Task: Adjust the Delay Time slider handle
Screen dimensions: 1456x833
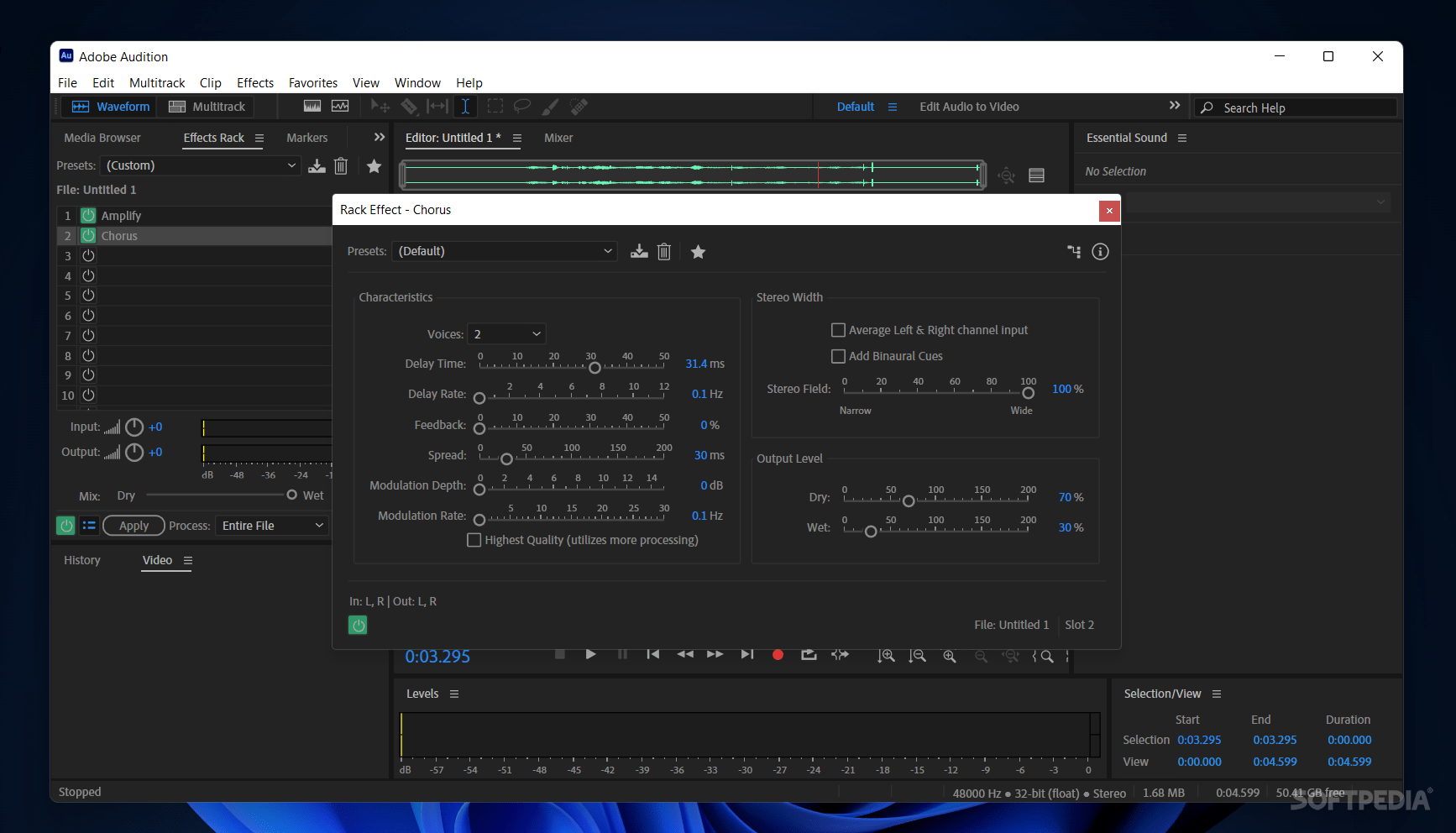Action: coord(594,368)
